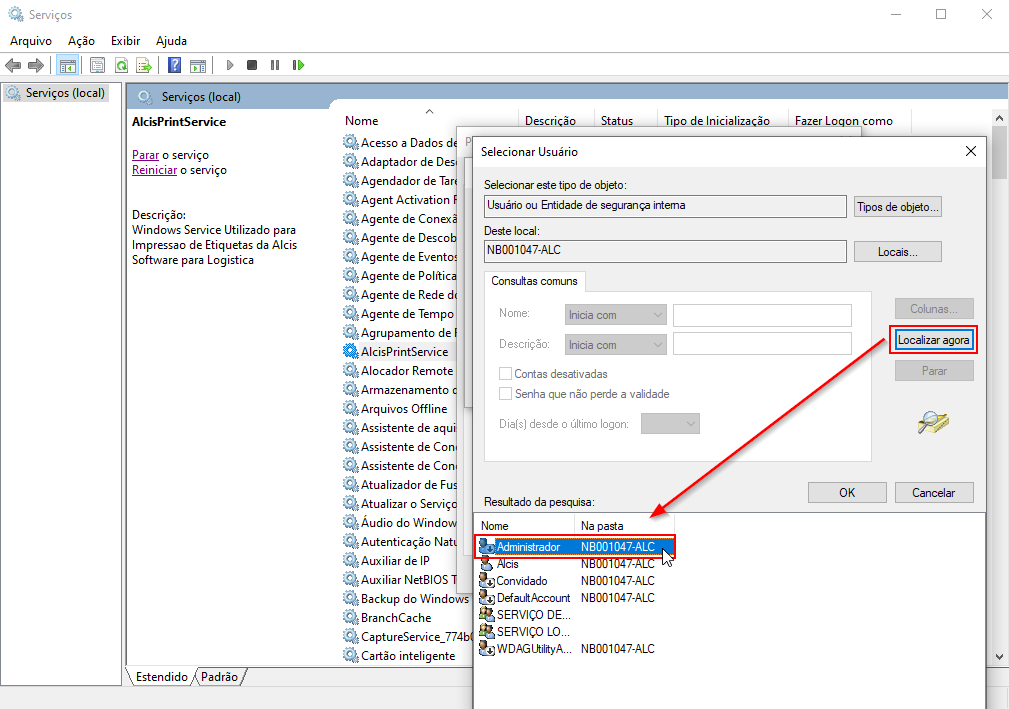Image resolution: width=1009 pixels, height=709 pixels.
Task: Open the Ação menu
Action: [x=81, y=41]
